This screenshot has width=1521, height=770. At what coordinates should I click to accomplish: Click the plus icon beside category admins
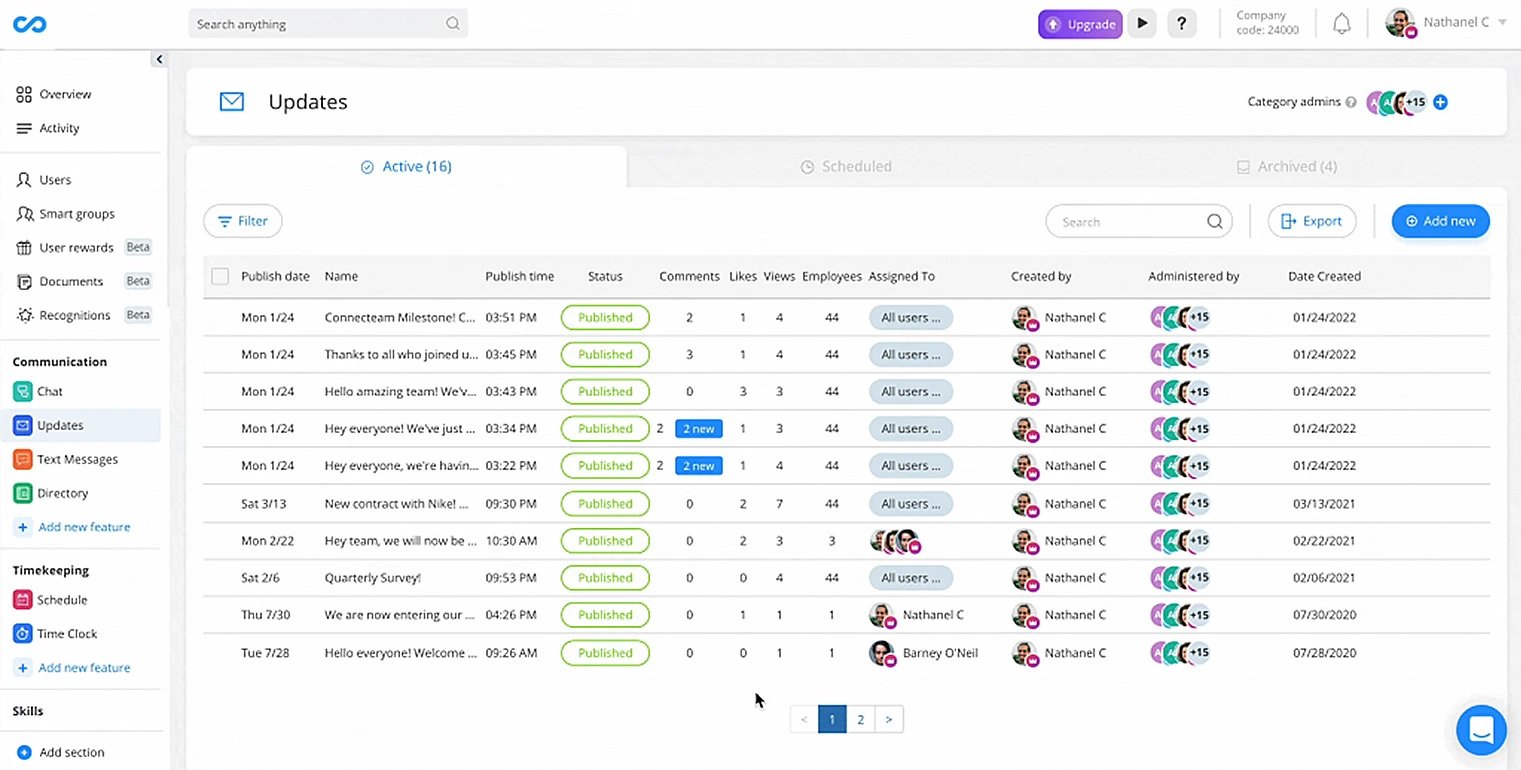point(1440,102)
